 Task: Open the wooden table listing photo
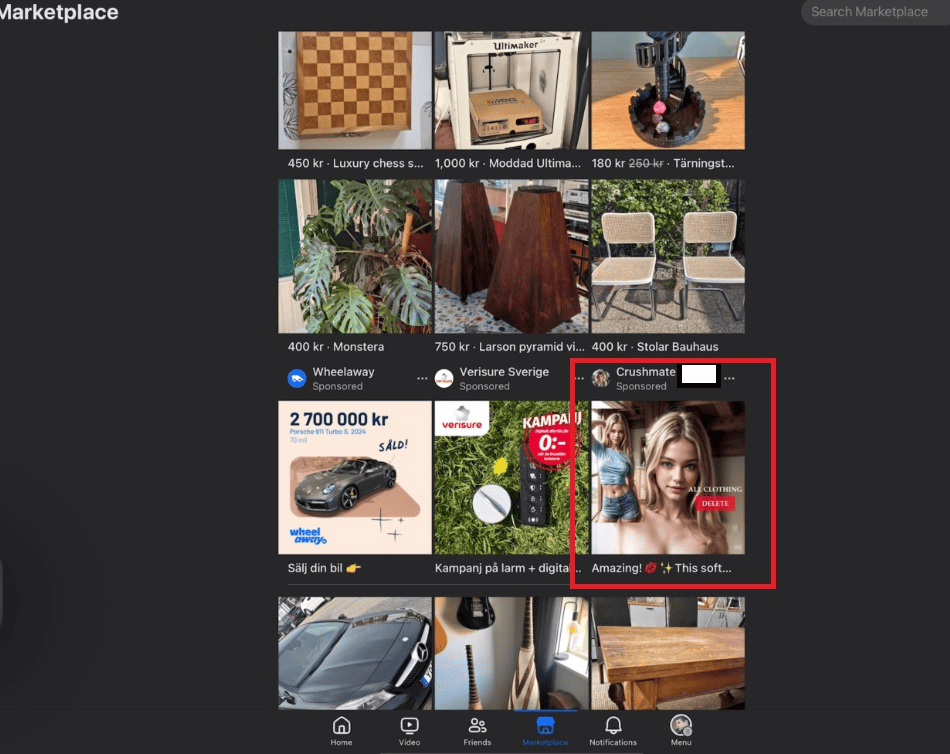(x=668, y=653)
